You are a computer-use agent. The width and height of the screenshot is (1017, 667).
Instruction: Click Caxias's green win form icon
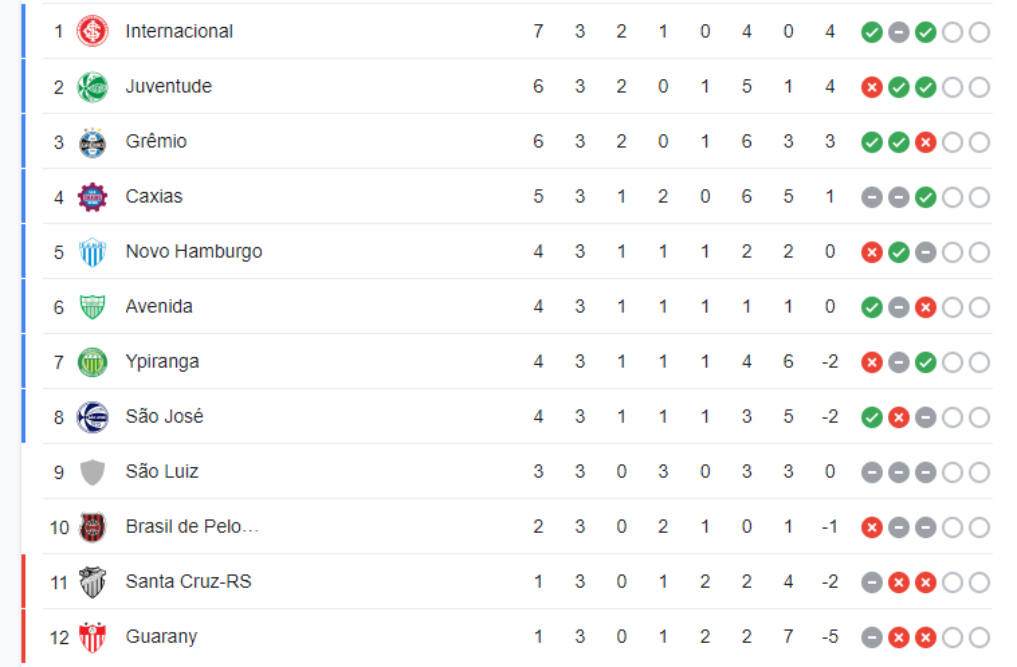(926, 197)
